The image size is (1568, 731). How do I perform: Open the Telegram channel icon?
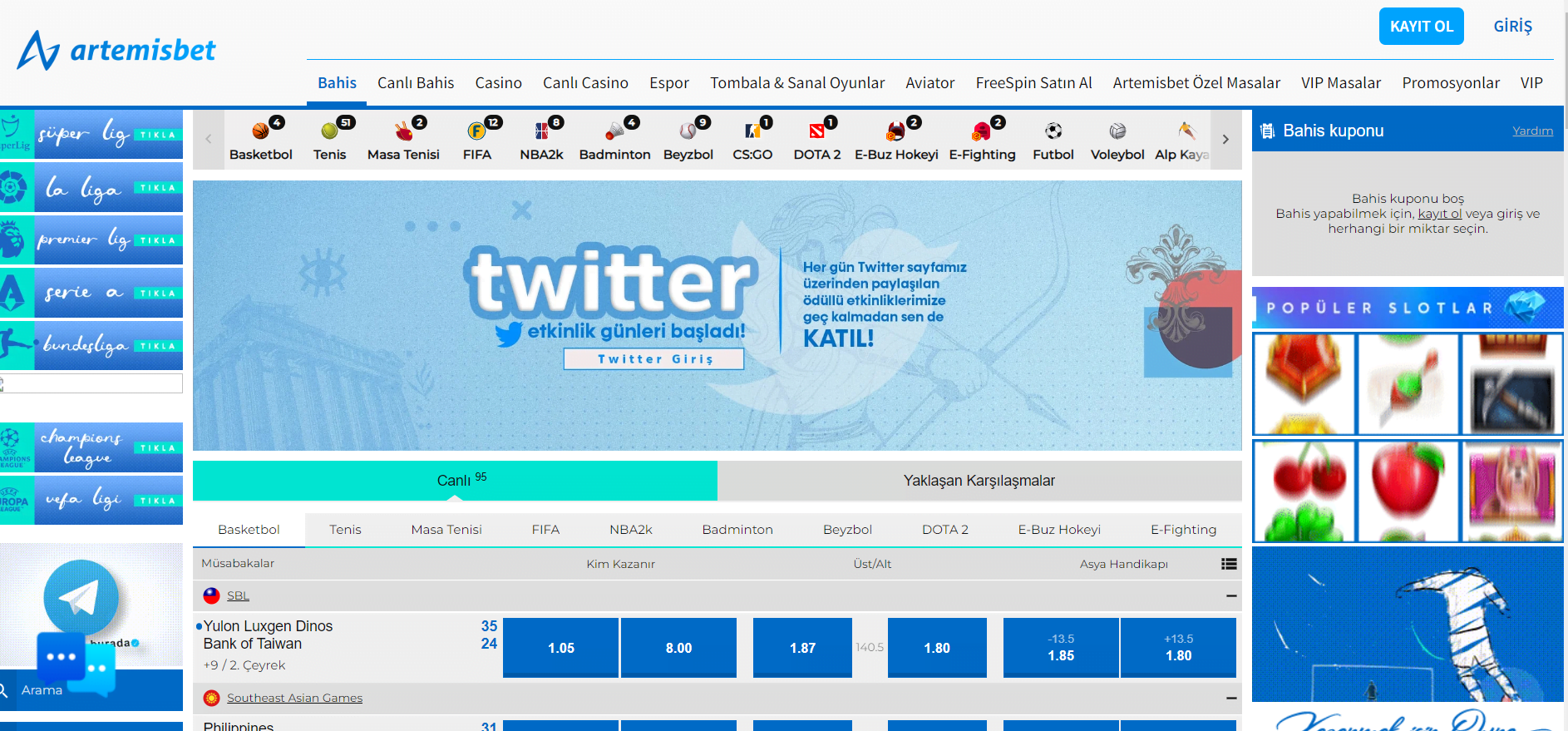point(81,597)
